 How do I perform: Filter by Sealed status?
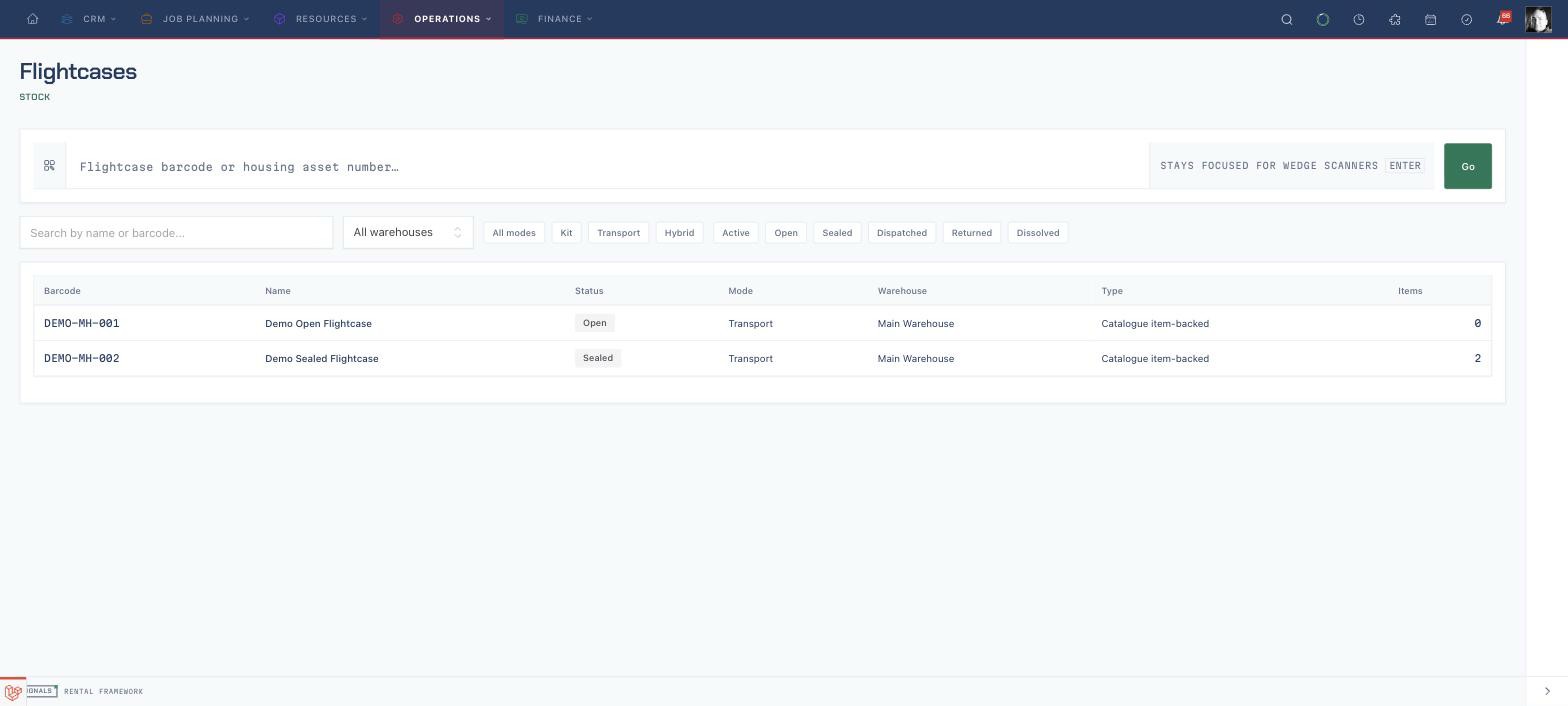coord(837,233)
